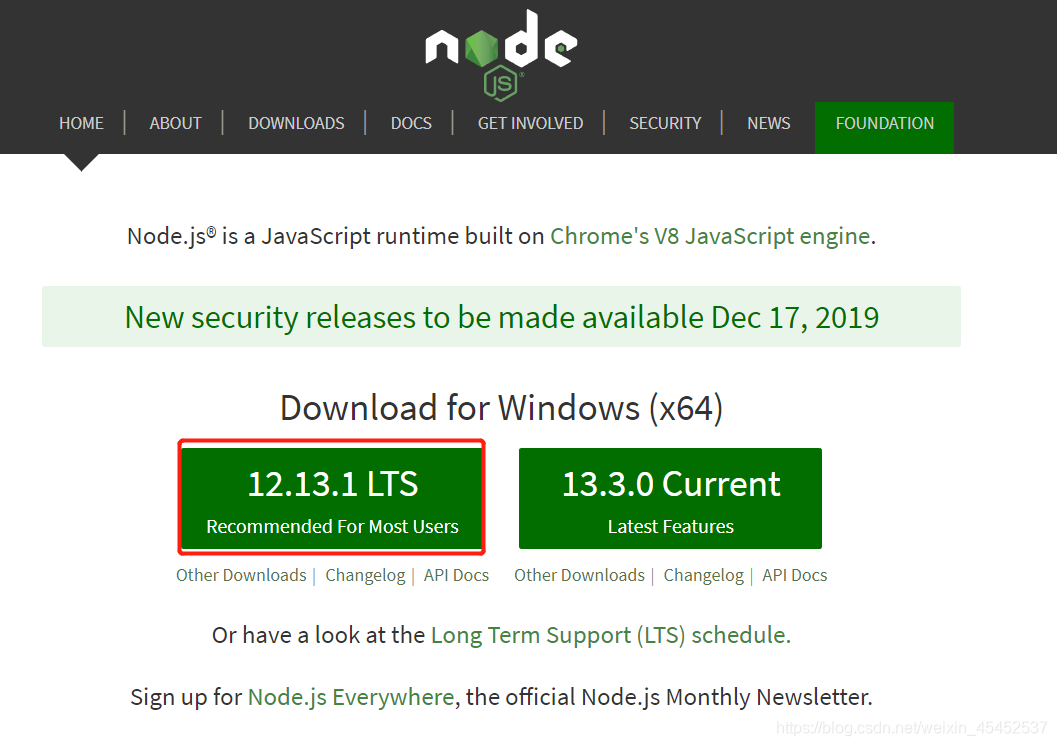1057x746 pixels.
Task: View Changelog under 13.3.0 Current
Action: (704, 576)
